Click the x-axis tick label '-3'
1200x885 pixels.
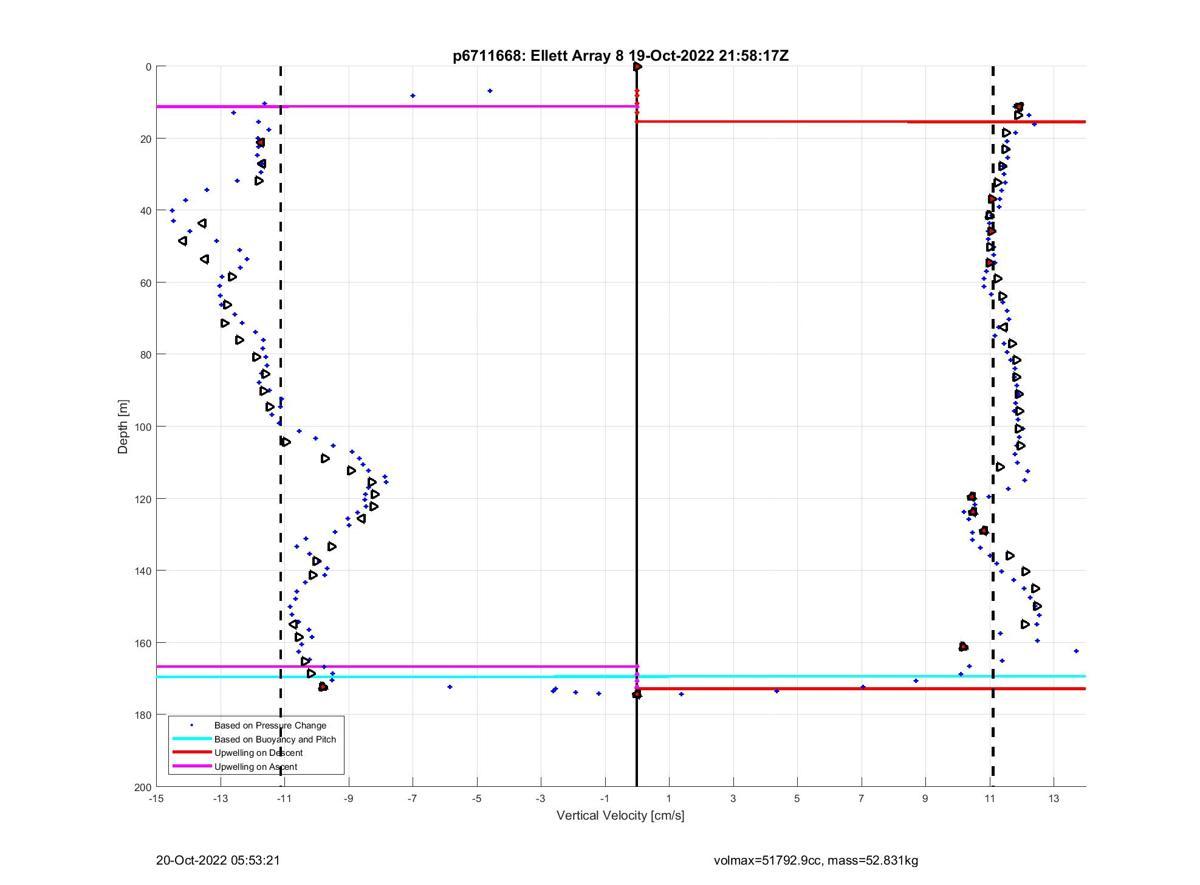coord(540,798)
